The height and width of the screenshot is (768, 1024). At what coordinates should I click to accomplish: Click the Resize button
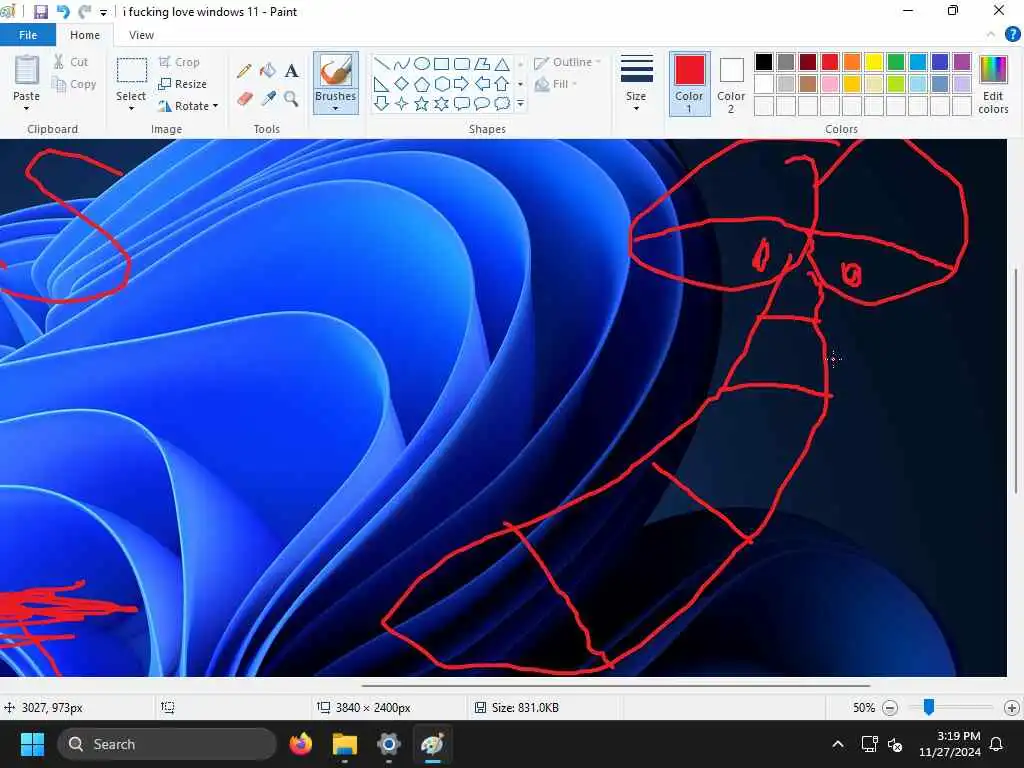tap(183, 84)
